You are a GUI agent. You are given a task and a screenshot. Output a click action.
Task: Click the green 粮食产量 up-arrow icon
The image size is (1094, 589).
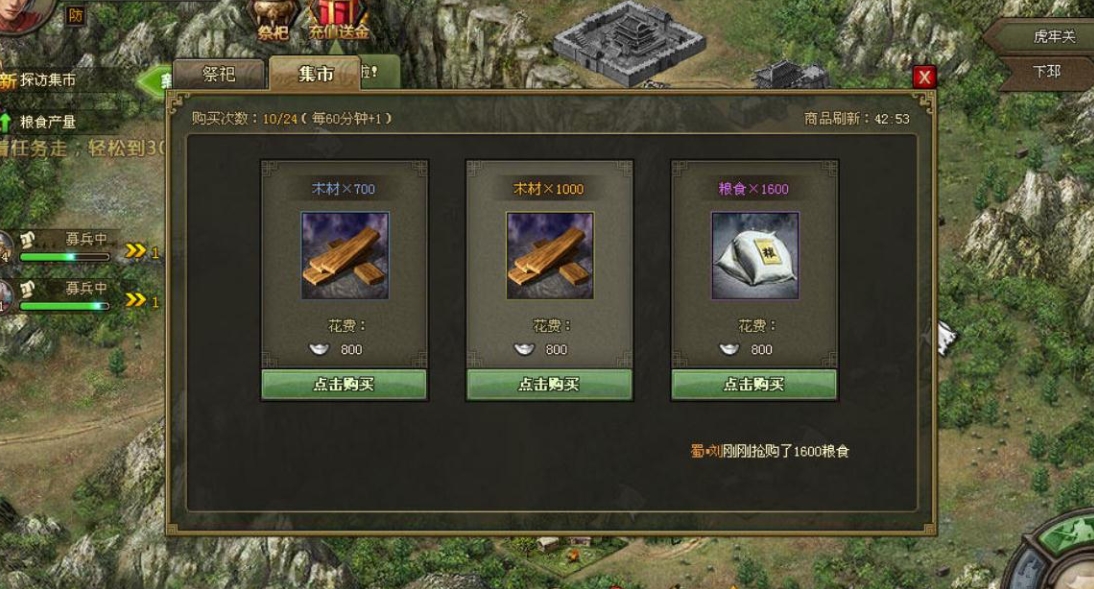point(6,122)
